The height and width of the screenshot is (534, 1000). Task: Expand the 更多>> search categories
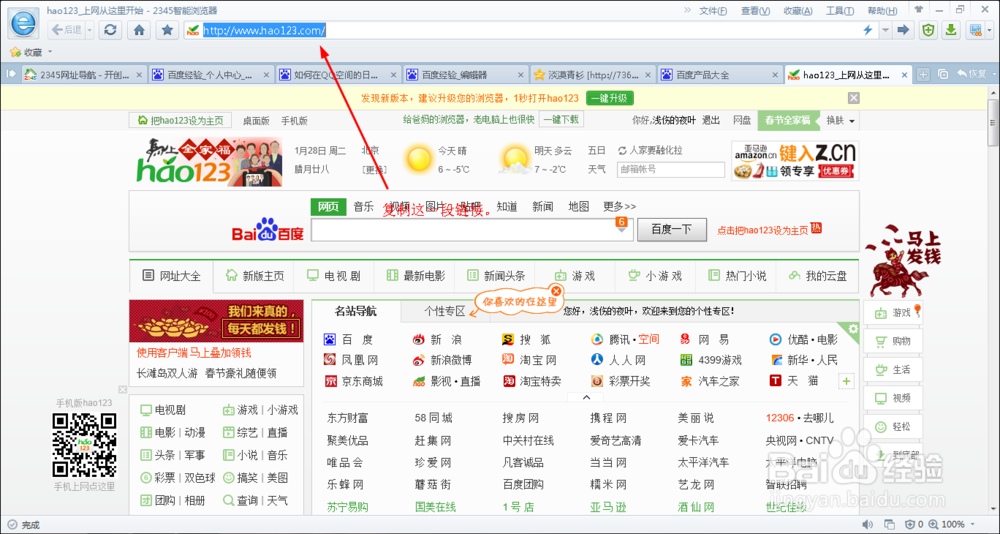tap(619, 207)
